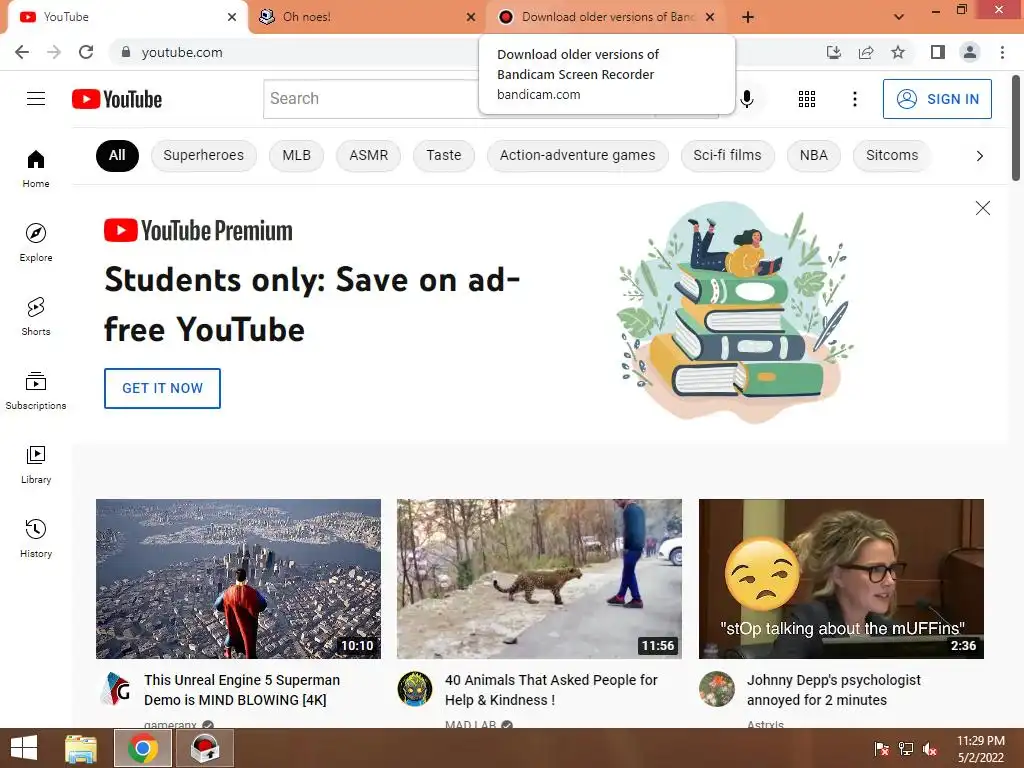Toggle Chrome side panel
Viewport: 1024px width, 768px height.
pyautogui.click(x=938, y=52)
